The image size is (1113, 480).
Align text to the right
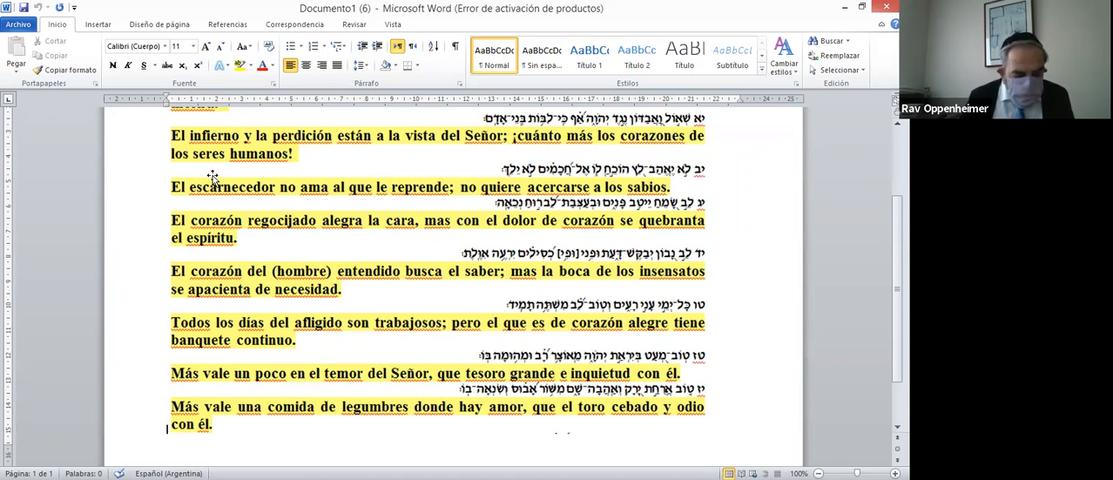[322, 65]
